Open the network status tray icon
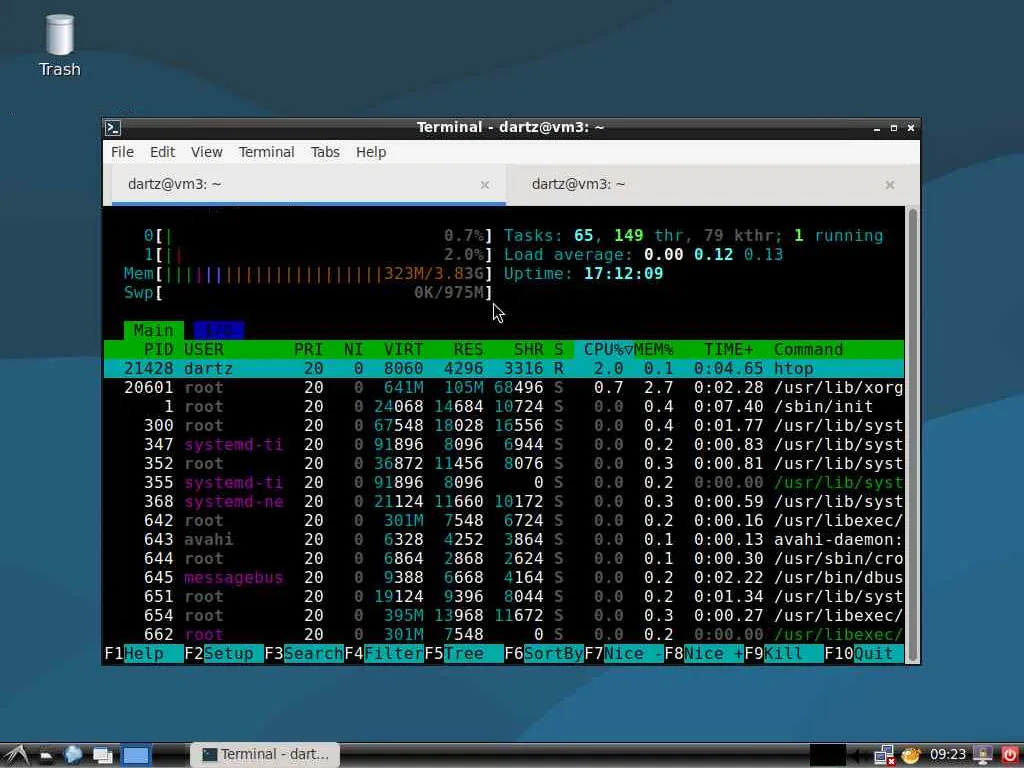 click(884, 756)
